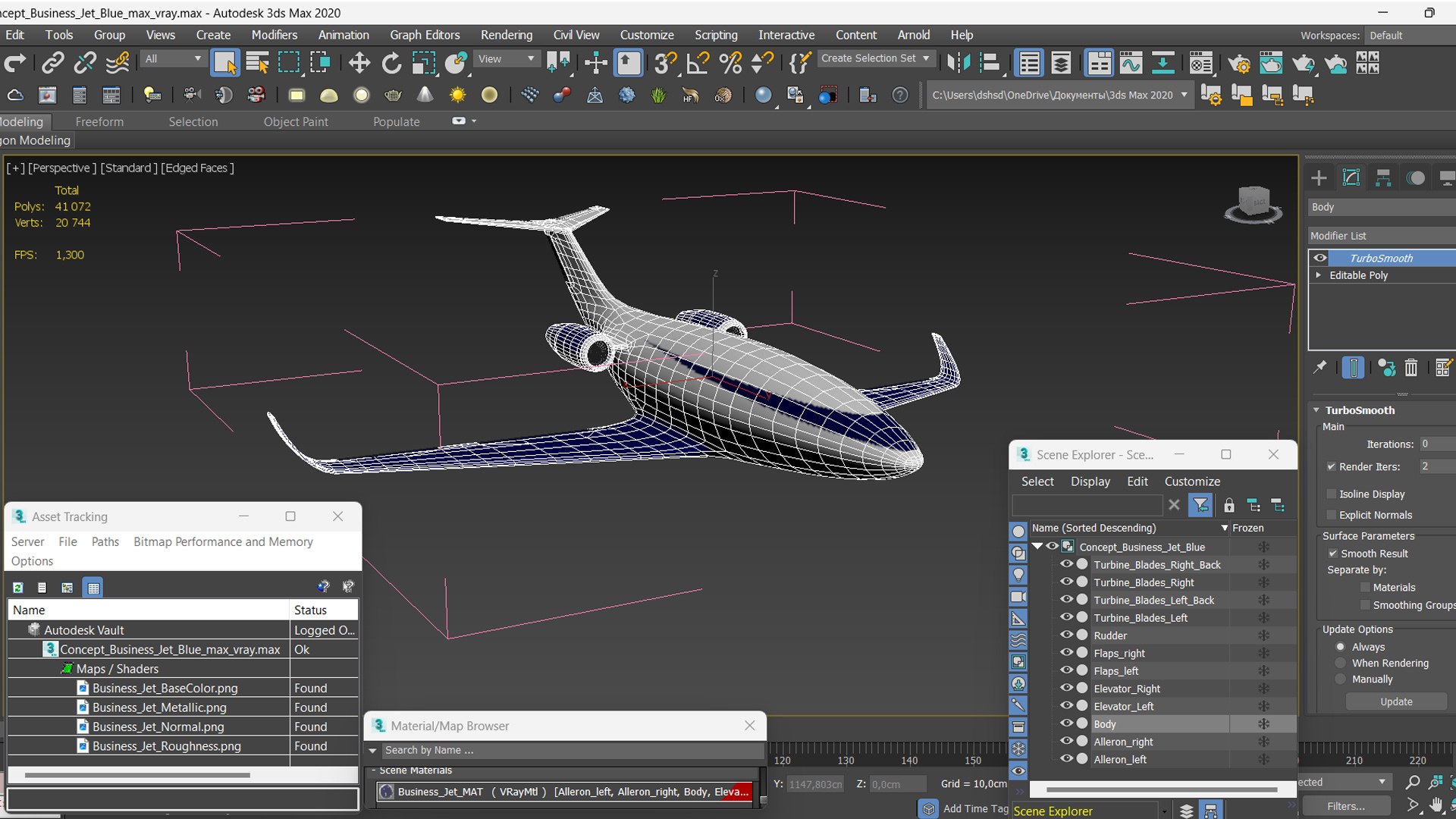Click Business_Jet_MAT material swatch
This screenshot has height=819, width=1456.
(x=387, y=792)
